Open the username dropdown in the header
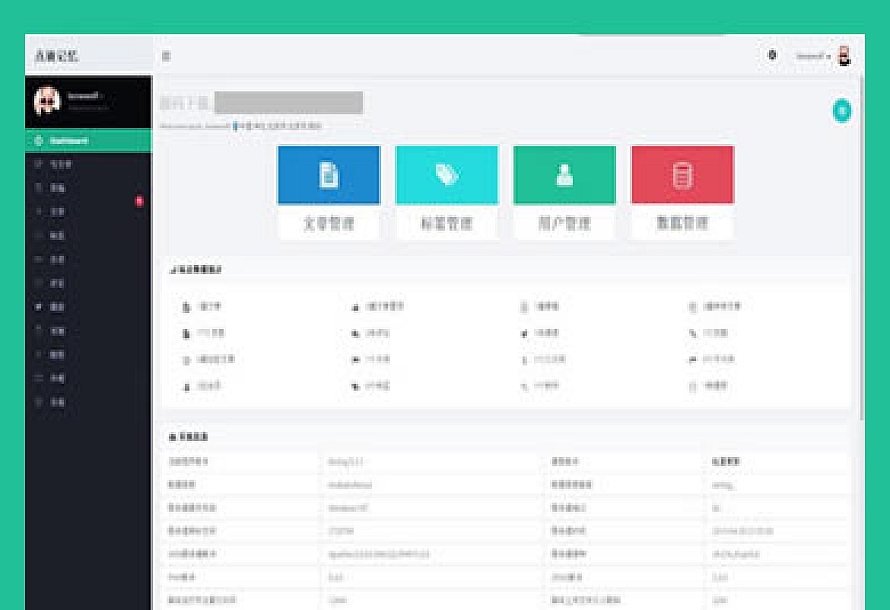This screenshot has width=890, height=610. point(812,57)
